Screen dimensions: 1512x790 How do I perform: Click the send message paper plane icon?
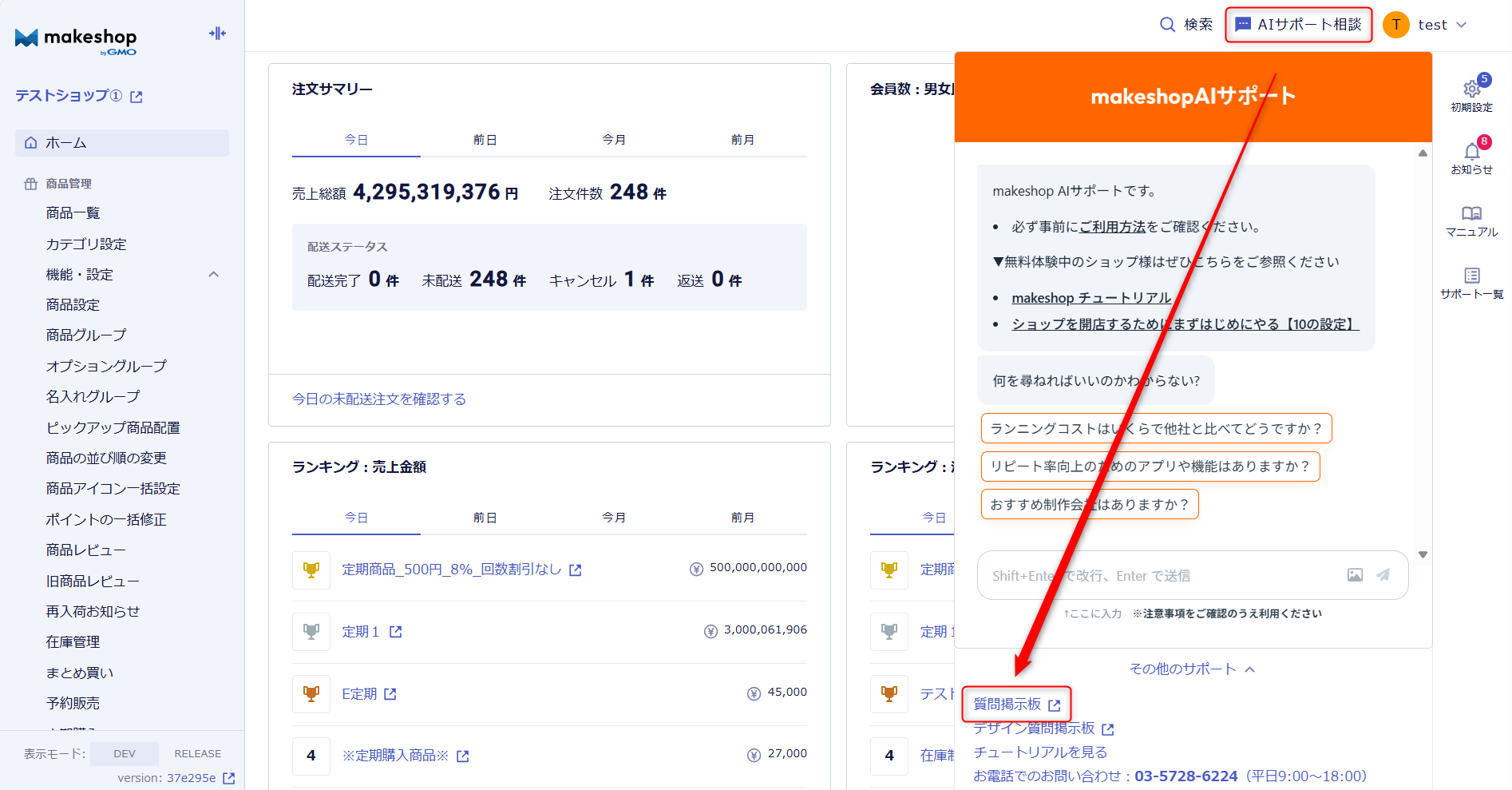(1383, 575)
